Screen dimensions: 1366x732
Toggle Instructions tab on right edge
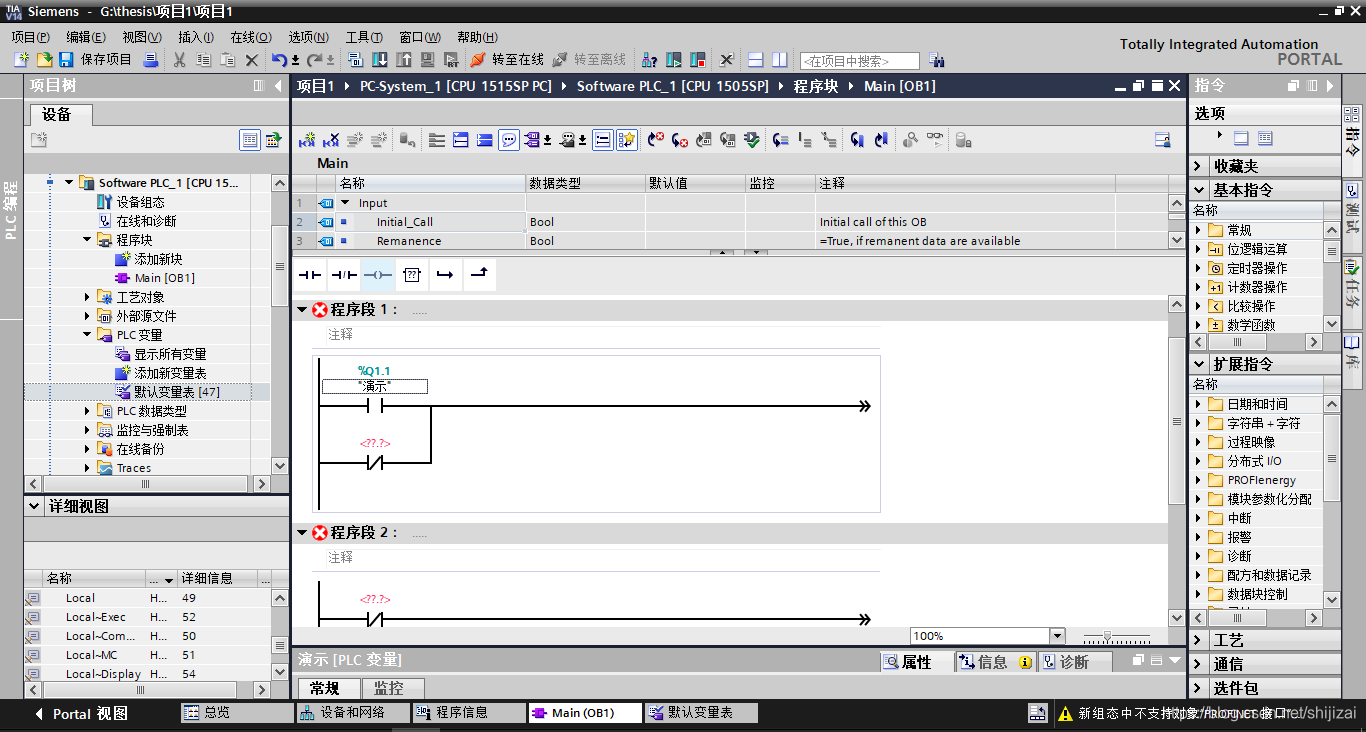tap(1353, 141)
